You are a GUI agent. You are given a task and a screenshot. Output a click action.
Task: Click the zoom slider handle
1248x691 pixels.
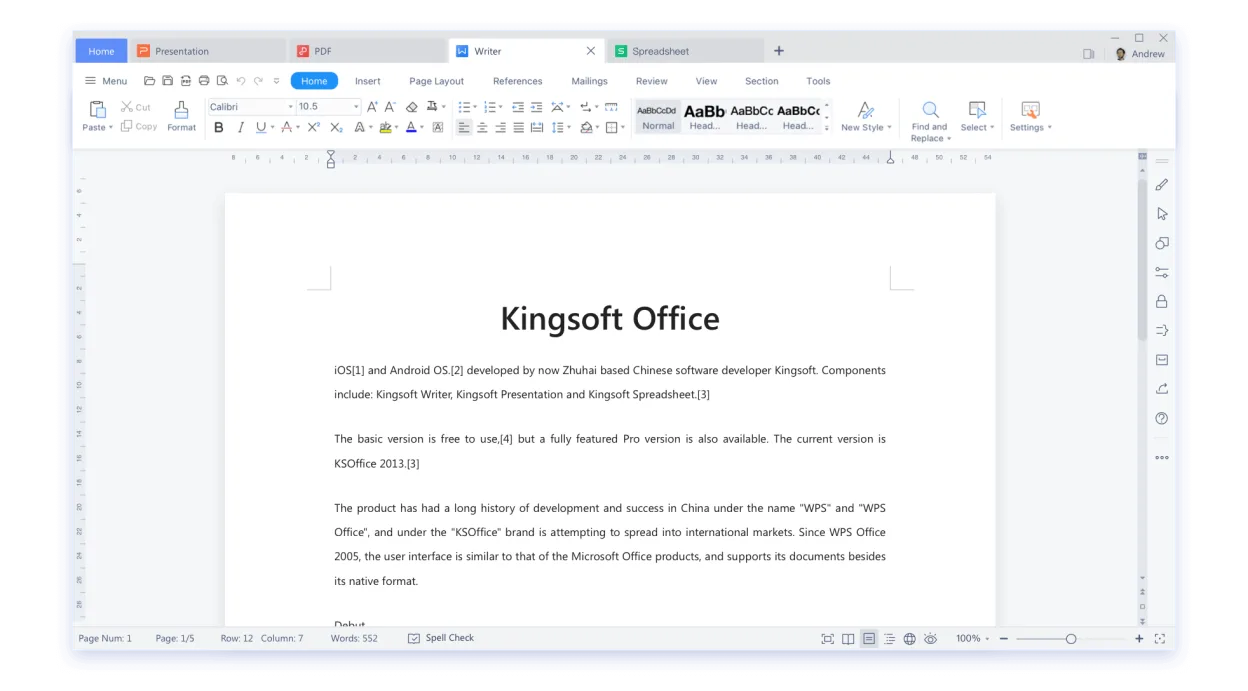[1071, 639]
